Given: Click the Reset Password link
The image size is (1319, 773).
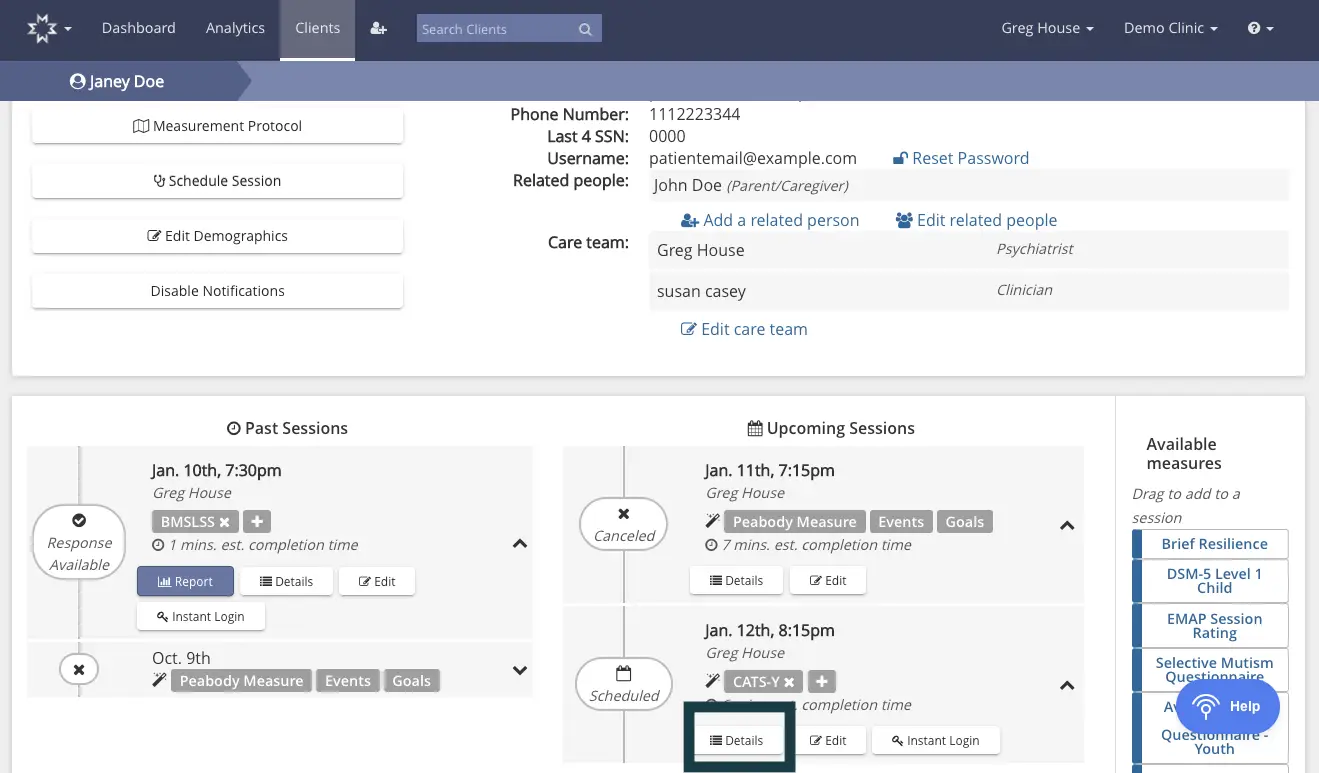Looking at the screenshot, I should point(961,157).
